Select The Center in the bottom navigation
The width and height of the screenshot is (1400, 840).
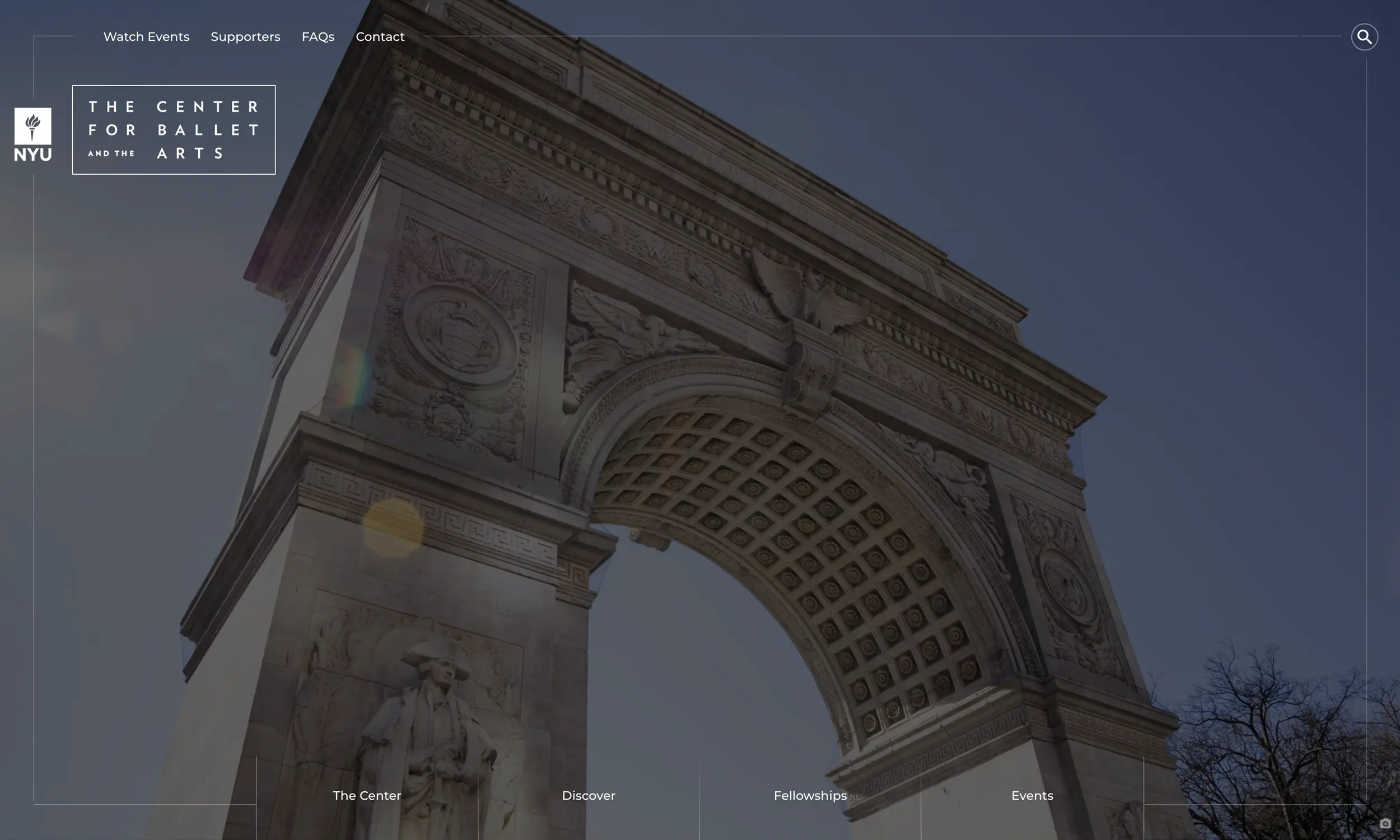coord(367,795)
